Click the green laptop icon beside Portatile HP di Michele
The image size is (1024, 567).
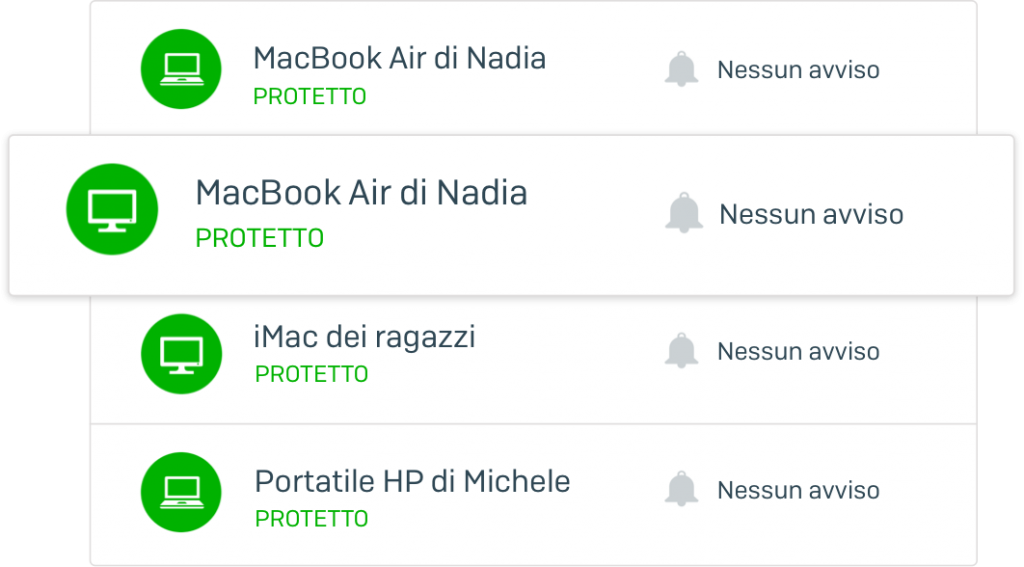(x=181, y=492)
